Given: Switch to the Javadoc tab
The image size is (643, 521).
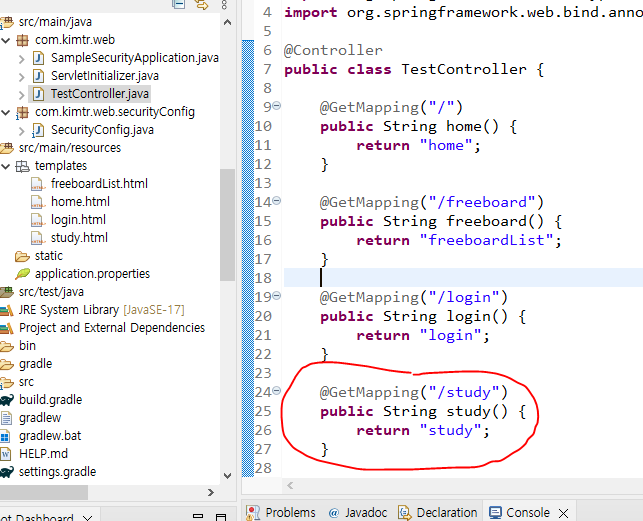Looking at the screenshot, I should (358, 513).
